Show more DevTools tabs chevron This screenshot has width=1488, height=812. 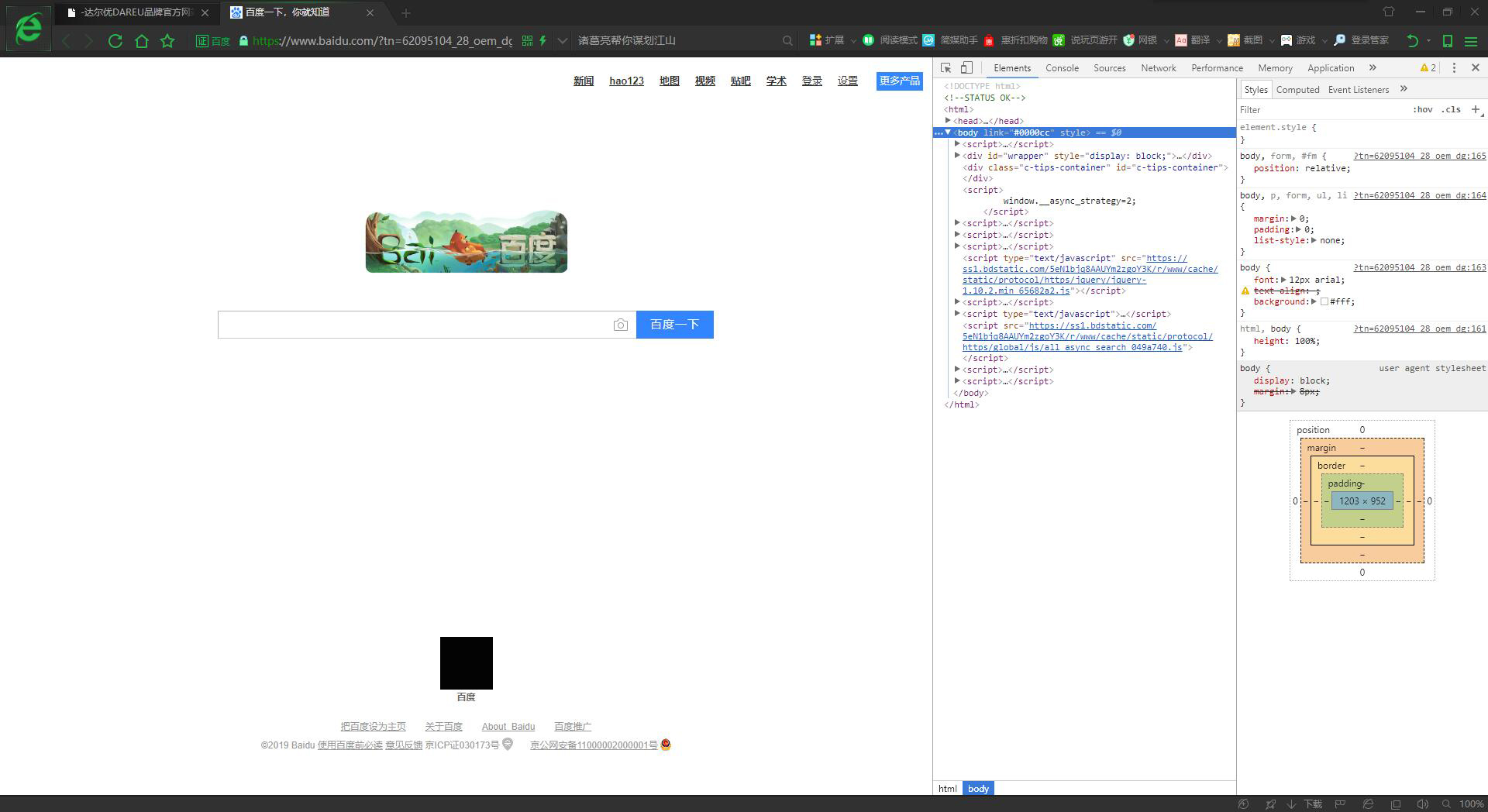point(1373,68)
